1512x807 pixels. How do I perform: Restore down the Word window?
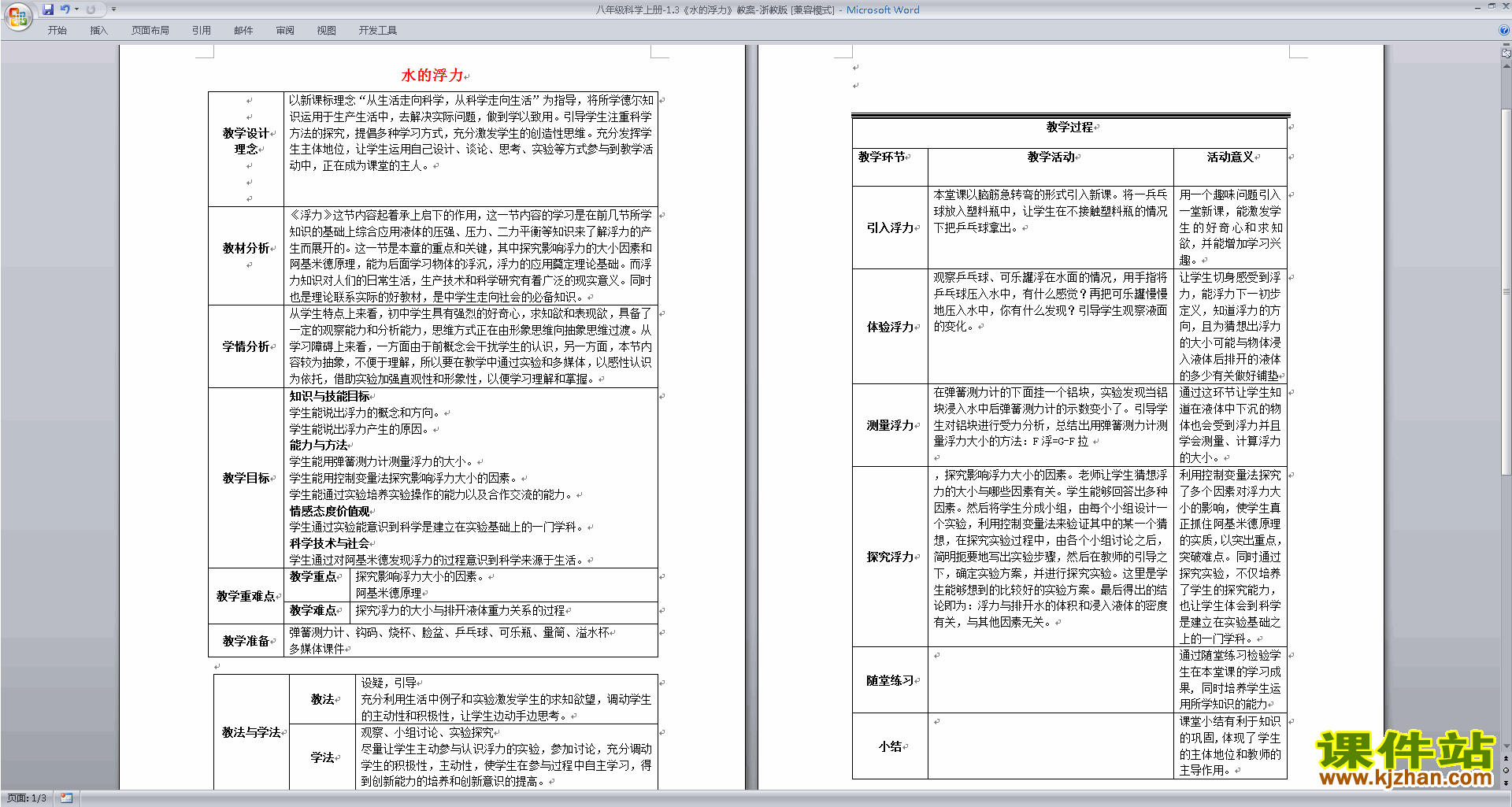(1492, 6)
